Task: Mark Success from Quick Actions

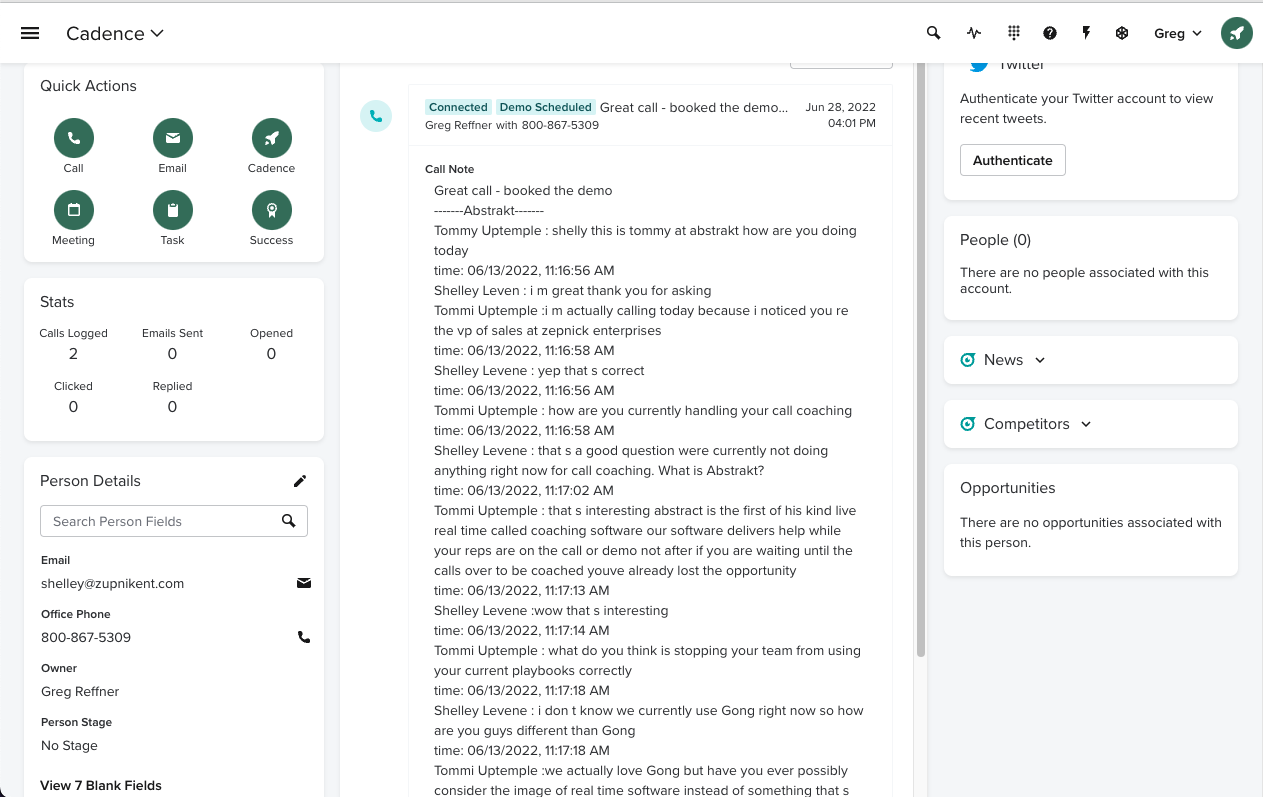Action: (x=272, y=210)
